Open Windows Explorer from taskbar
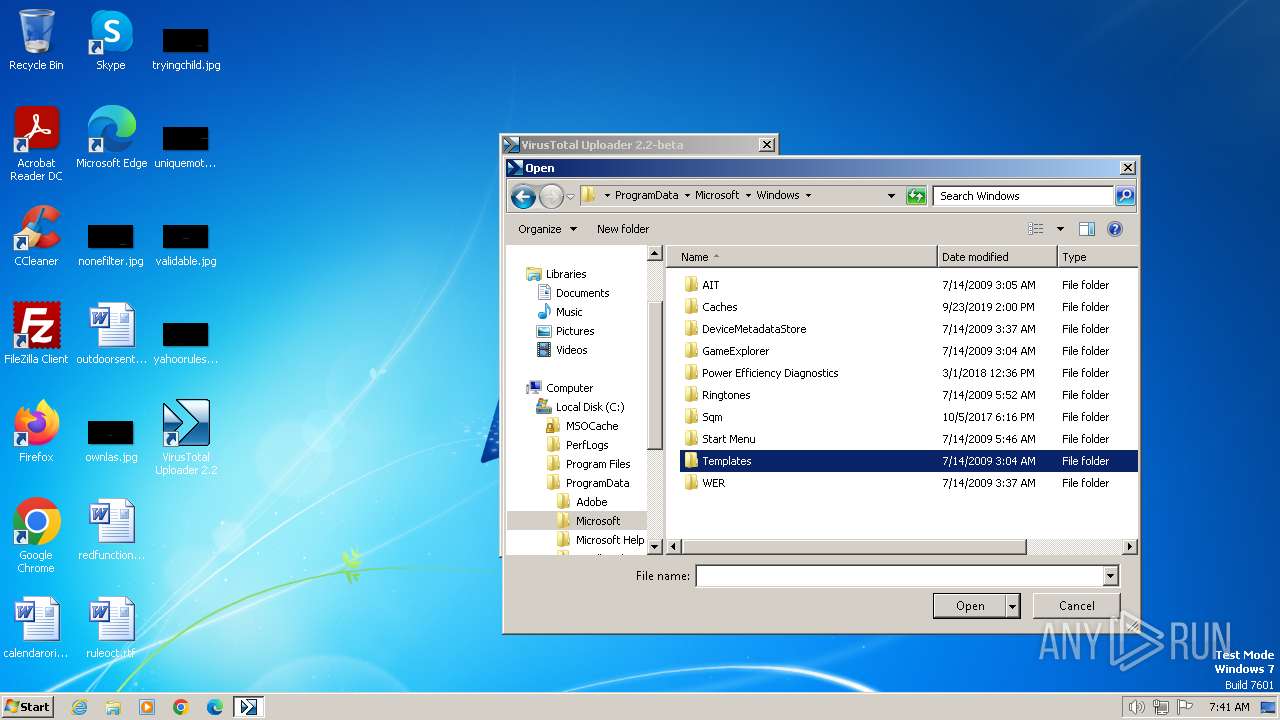Screen dimensions: 1280x720 113,707
